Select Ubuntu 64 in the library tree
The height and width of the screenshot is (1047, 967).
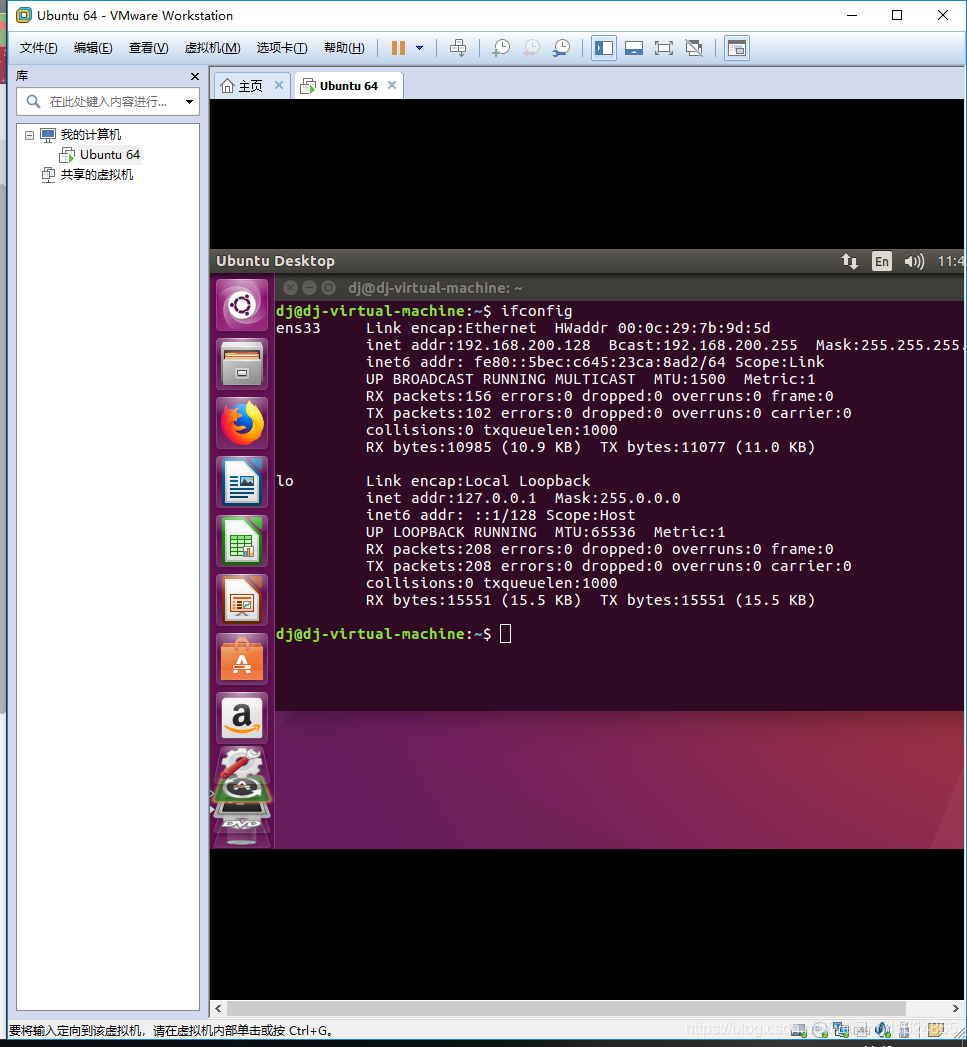pyautogui.click(x=110, y=155)
